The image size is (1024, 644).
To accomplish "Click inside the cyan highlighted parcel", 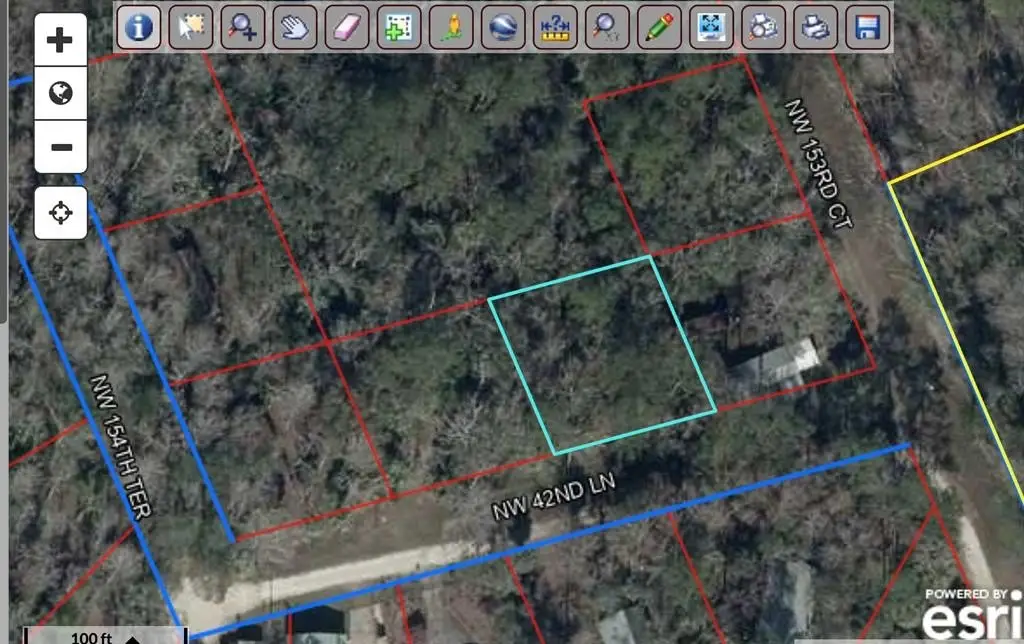I will [602, 355].
